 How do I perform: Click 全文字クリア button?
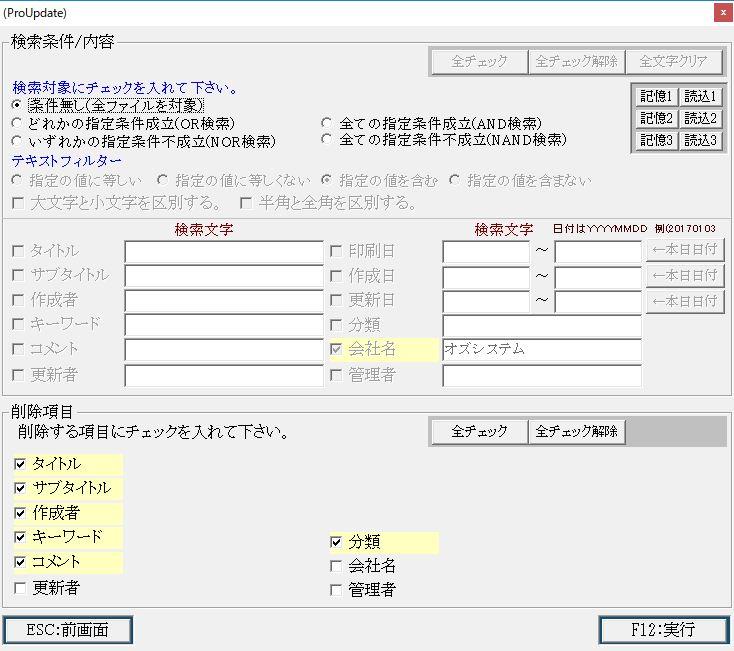(674, 61)
